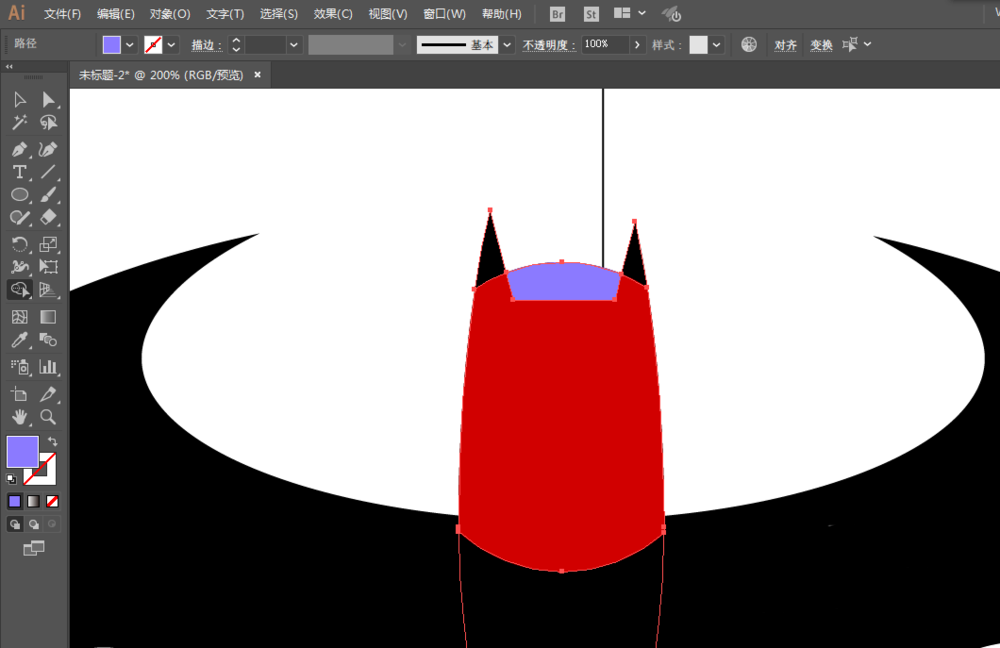Select the Artboard tool

(20, 394)
